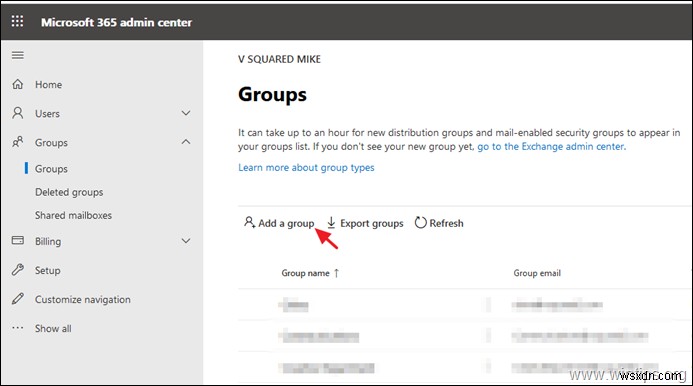Click the Groups page heading
The image size is (693, 386).
tap(272, 95)
